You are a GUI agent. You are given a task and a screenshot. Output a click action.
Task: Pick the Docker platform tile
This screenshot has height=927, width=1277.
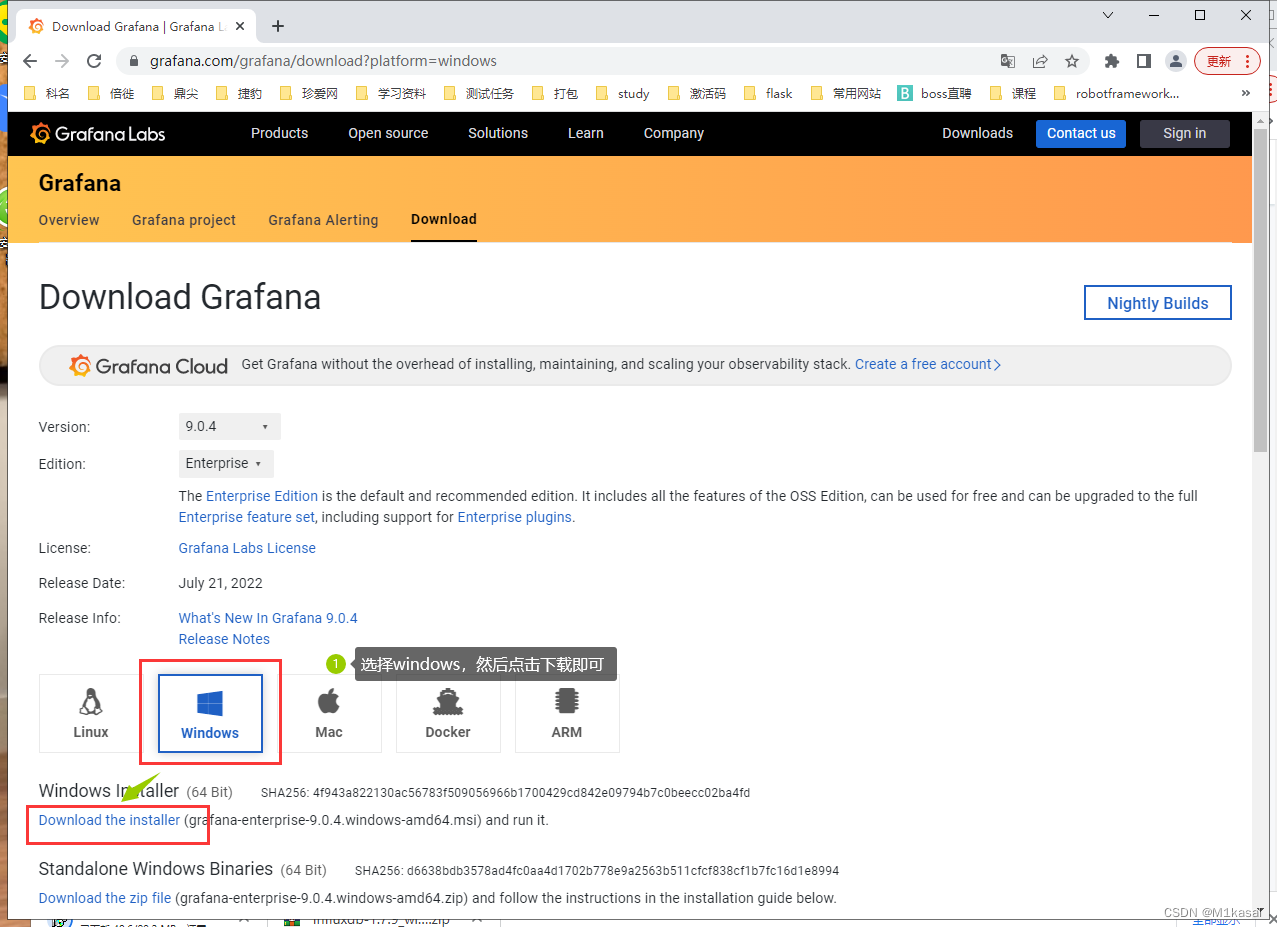(x=448, y=713)
